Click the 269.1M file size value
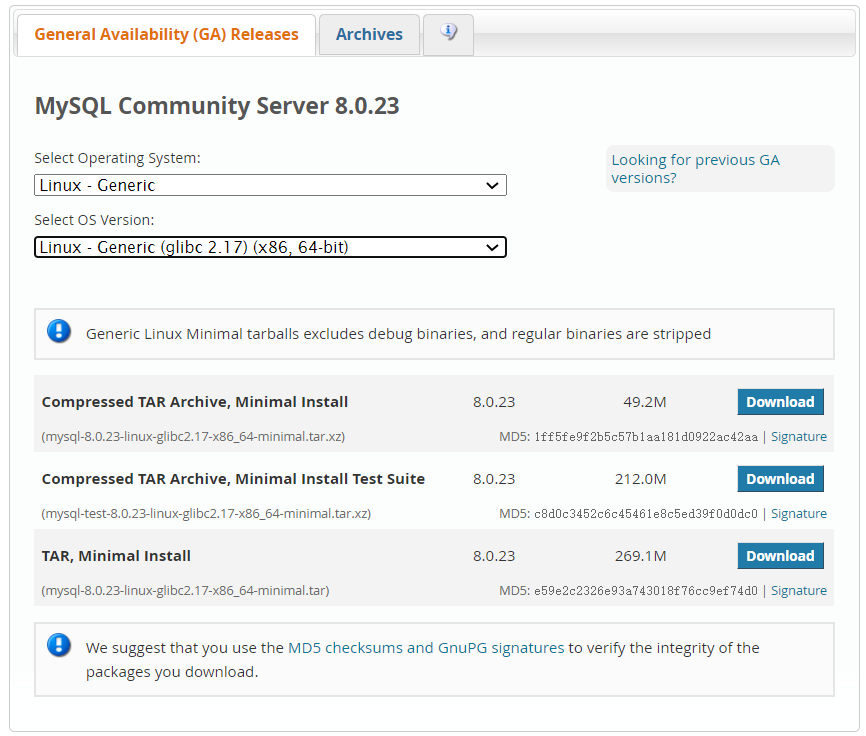Screen dimensions: 866x736 click(641, 556)
